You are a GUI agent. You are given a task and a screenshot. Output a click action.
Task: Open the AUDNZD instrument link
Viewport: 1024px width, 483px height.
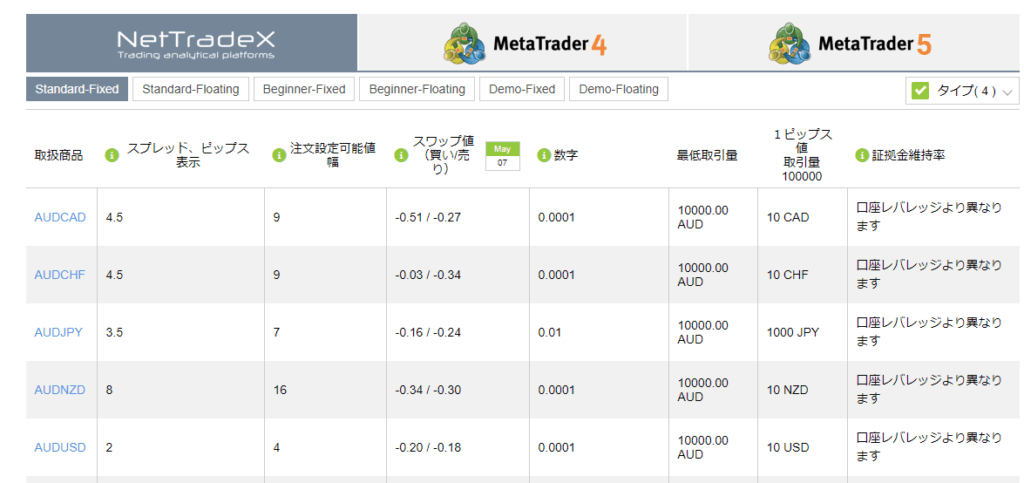(x=60, y=390)
